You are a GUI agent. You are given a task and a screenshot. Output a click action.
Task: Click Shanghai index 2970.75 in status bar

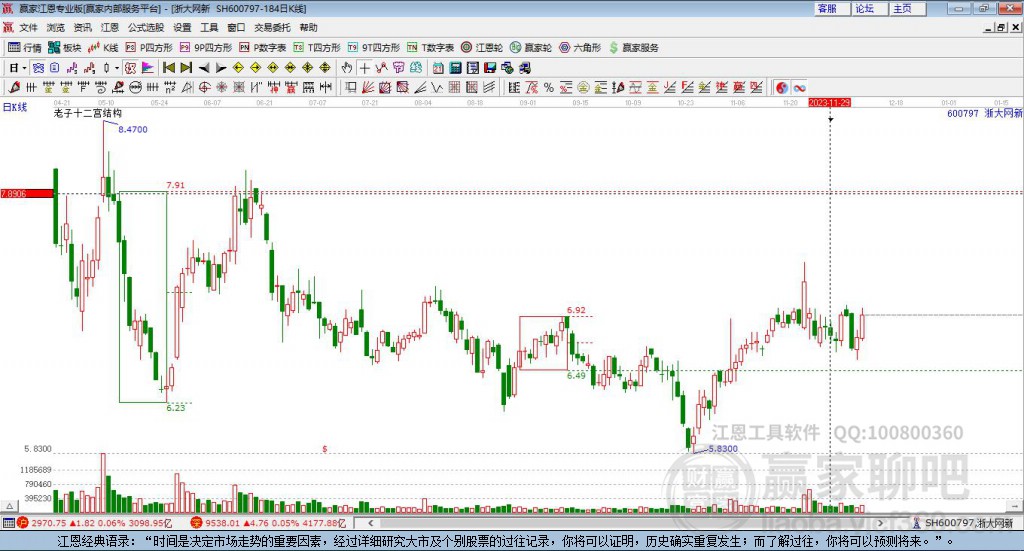pyautogui.click(x=48, y=523)
